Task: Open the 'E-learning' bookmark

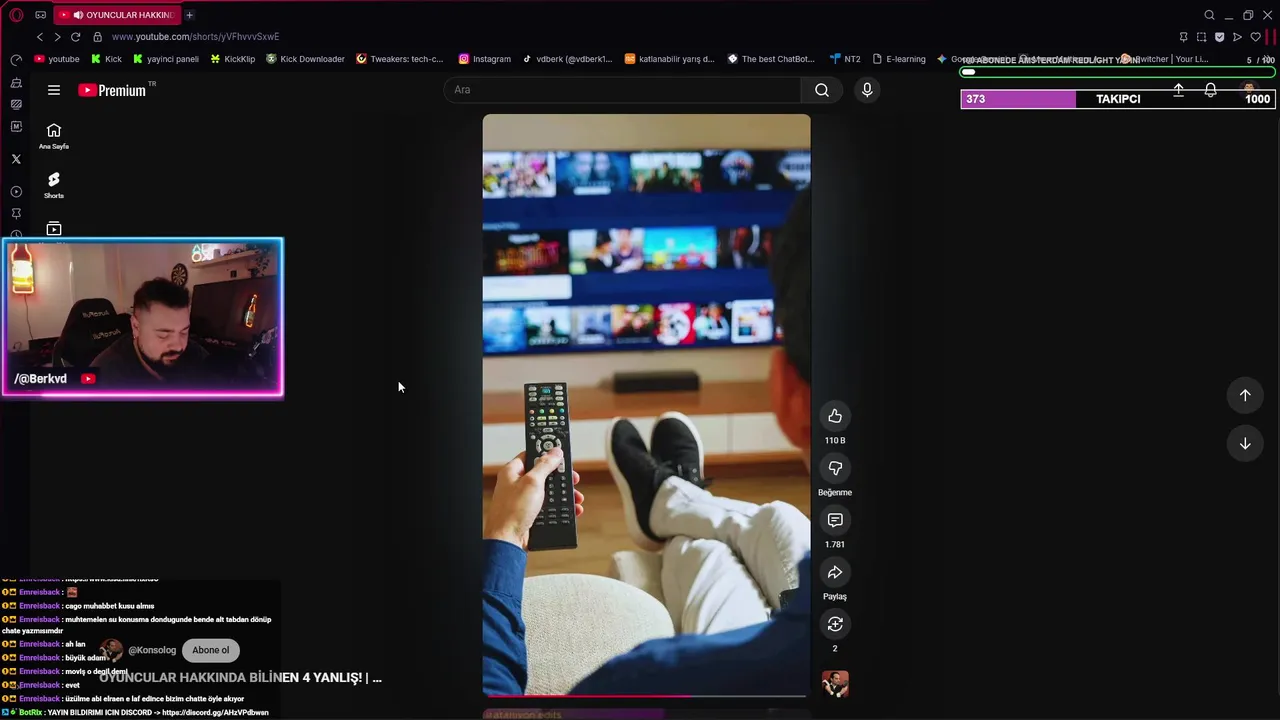Action: click(898, 59)
